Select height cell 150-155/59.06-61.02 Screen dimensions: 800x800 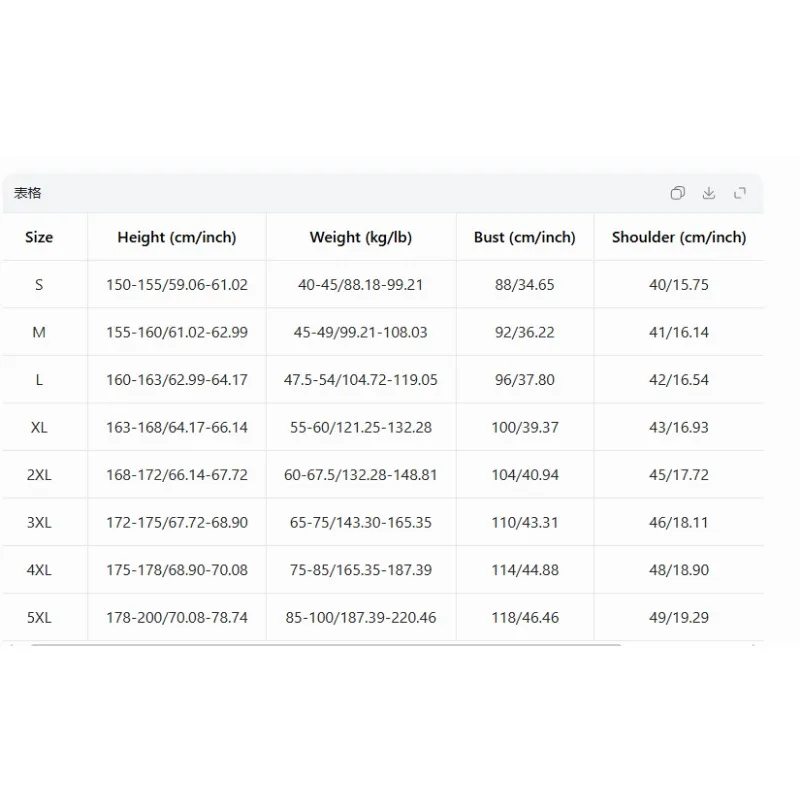(x=177, y=285)
